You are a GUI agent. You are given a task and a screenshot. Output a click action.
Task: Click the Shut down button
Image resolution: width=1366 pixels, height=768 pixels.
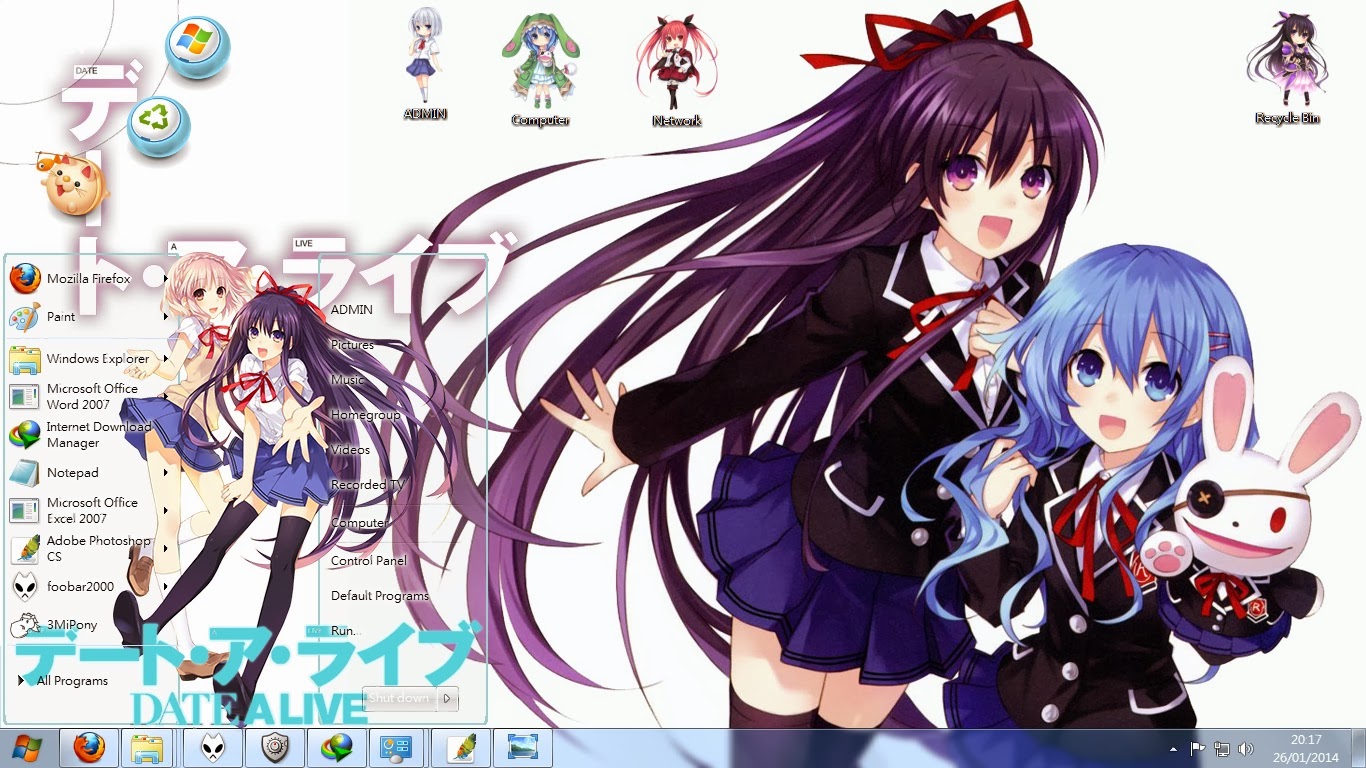click(400, 698)
